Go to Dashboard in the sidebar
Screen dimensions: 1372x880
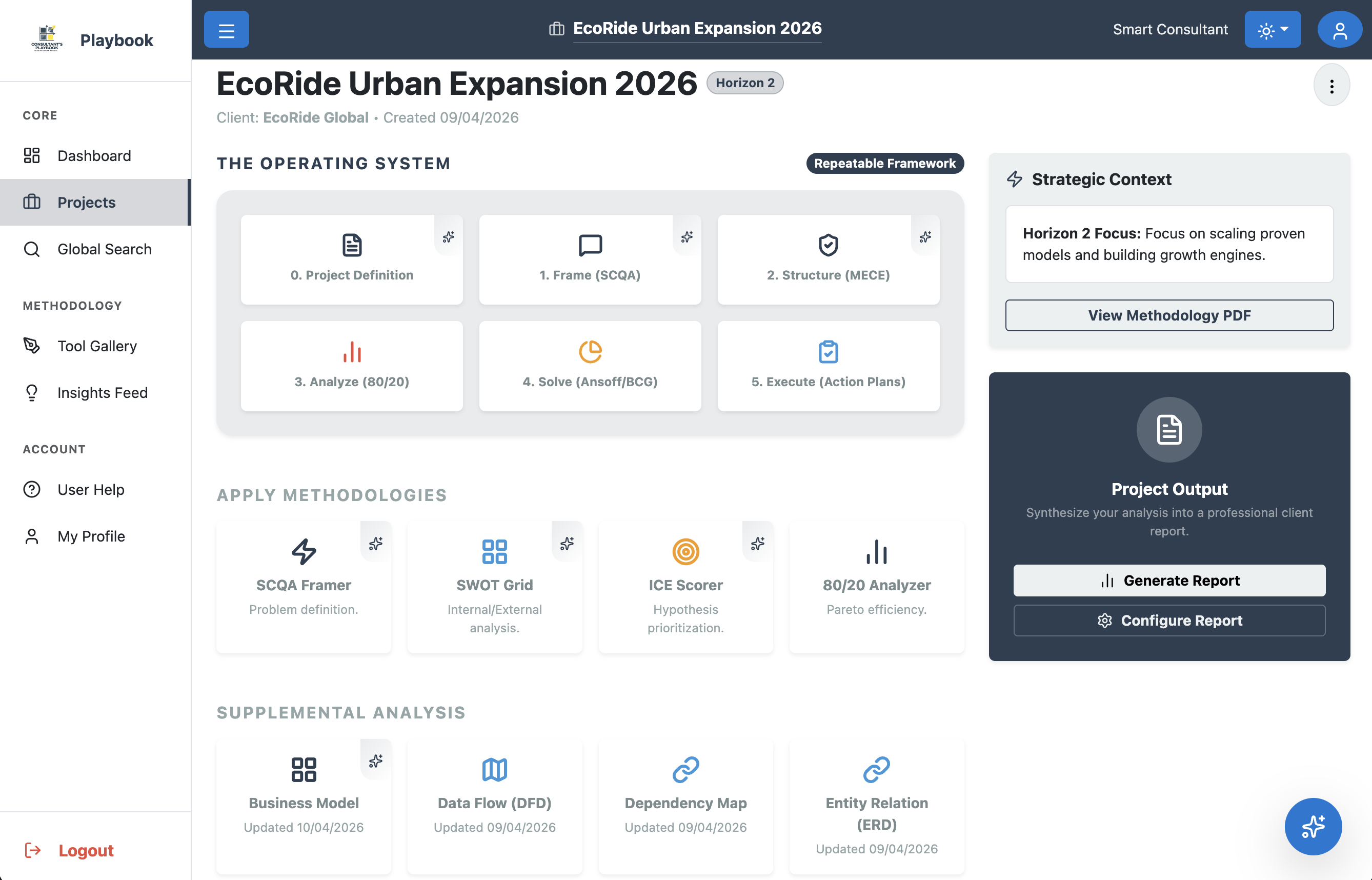click(x=94, y=155)
